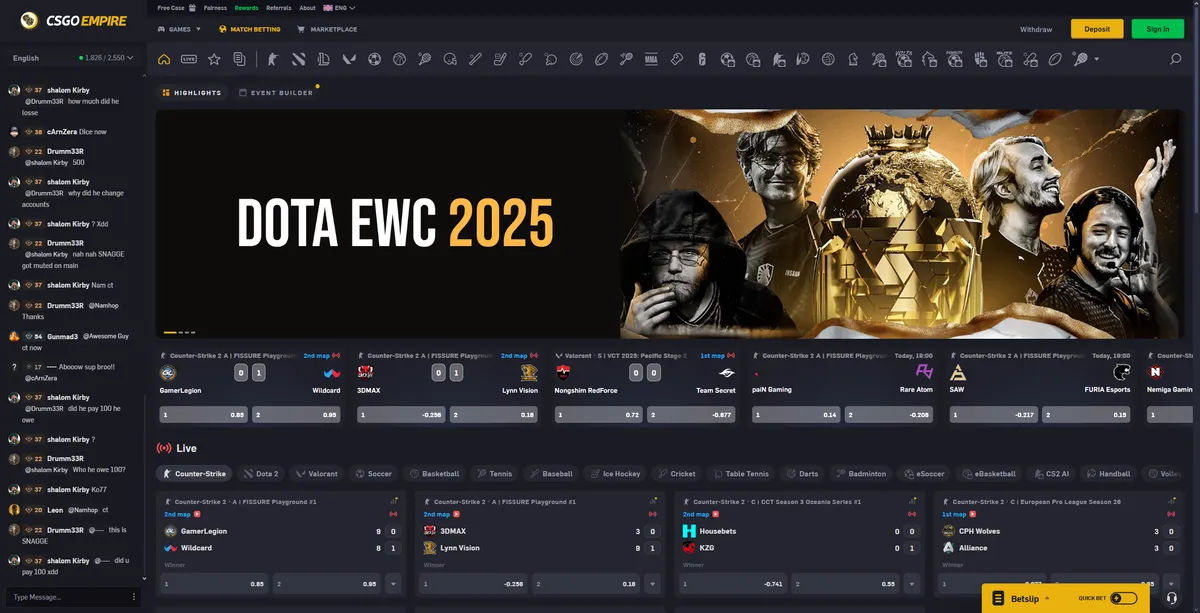Select the darts target icon
The width and height of the screenshot is (1200, 613).
(576, 59)
